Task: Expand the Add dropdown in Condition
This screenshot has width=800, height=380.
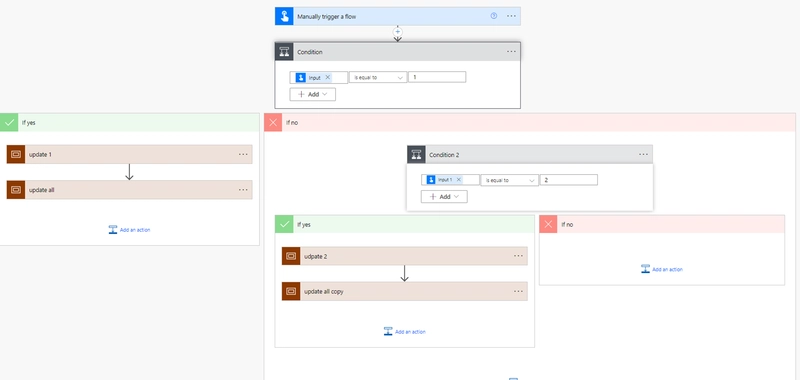Action: (x=312, y=94)
